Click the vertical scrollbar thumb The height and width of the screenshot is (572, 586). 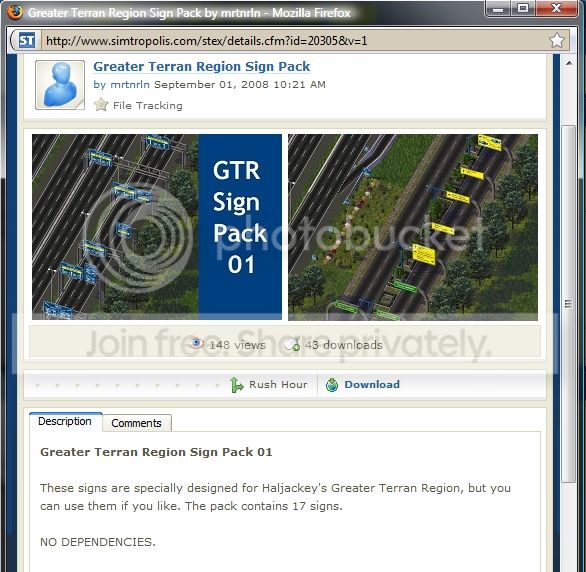569,303
